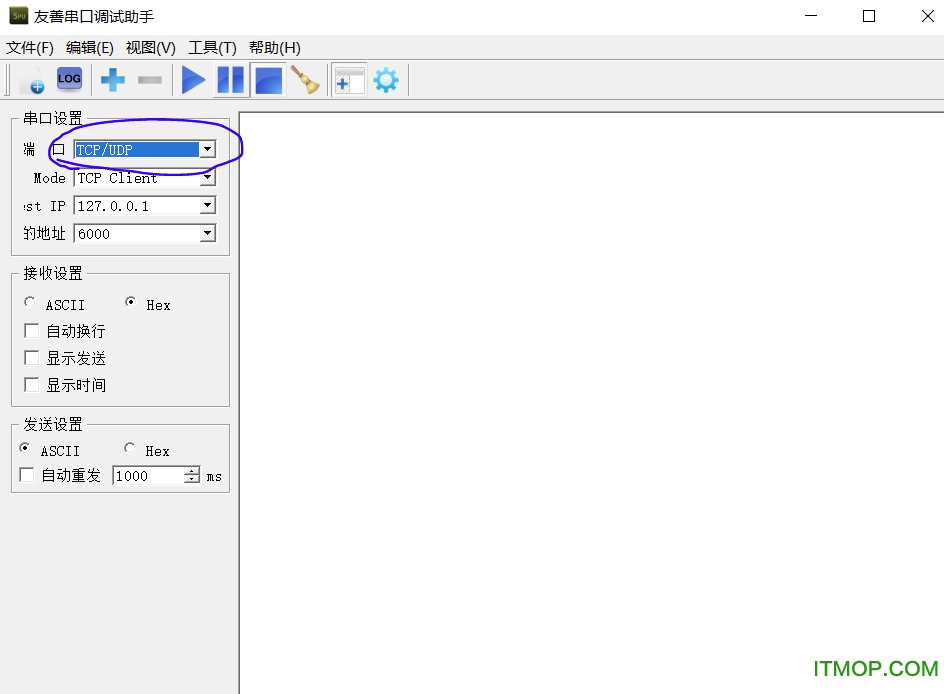Image resolution: width=944 pixels, height=694 pixels.
Task: Select ASCII radio in receive settings
Action: click(30, 303)
